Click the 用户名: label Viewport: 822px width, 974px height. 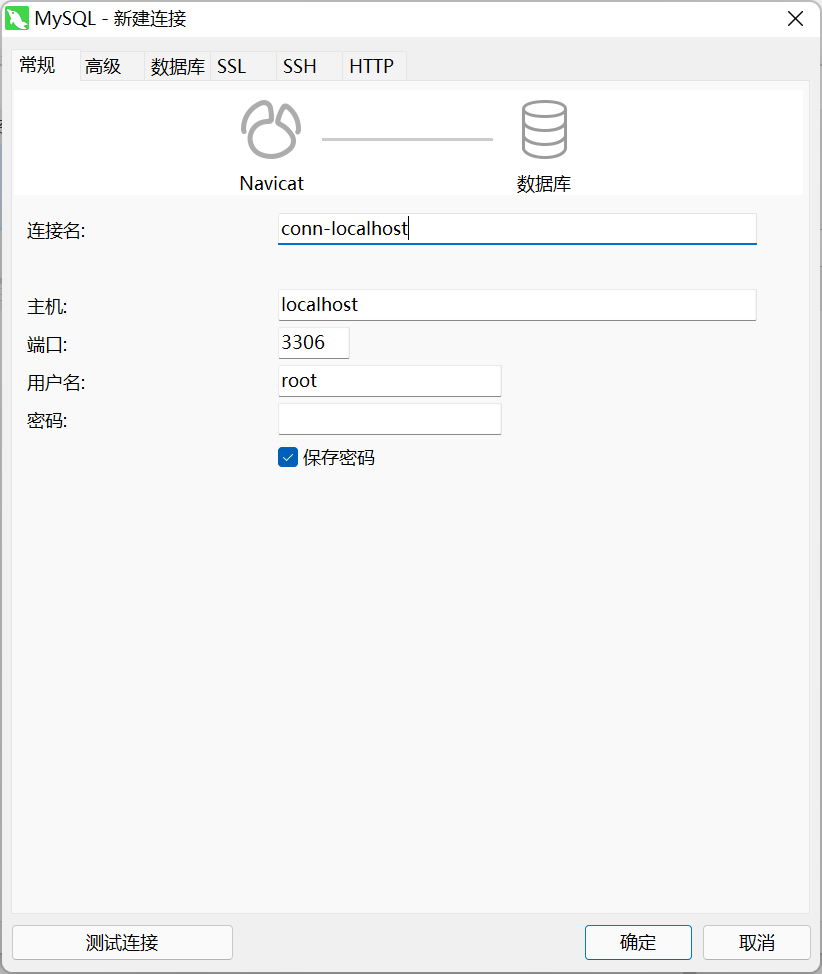pyautogui.click(x=56, y=383)
